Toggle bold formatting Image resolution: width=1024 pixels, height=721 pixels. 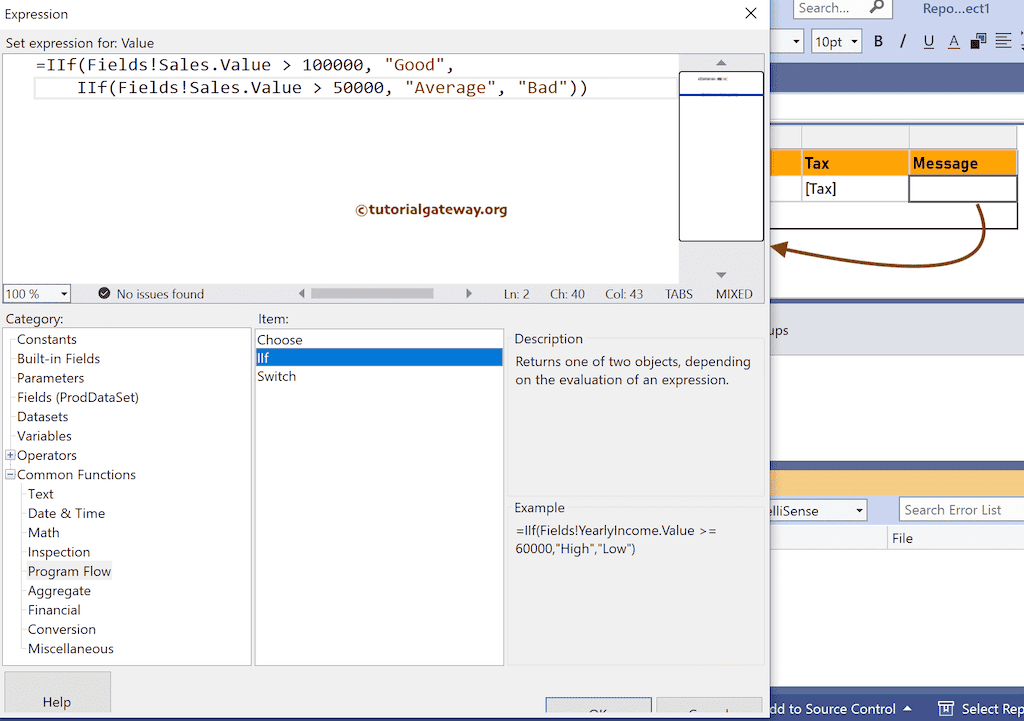point(878,41)
